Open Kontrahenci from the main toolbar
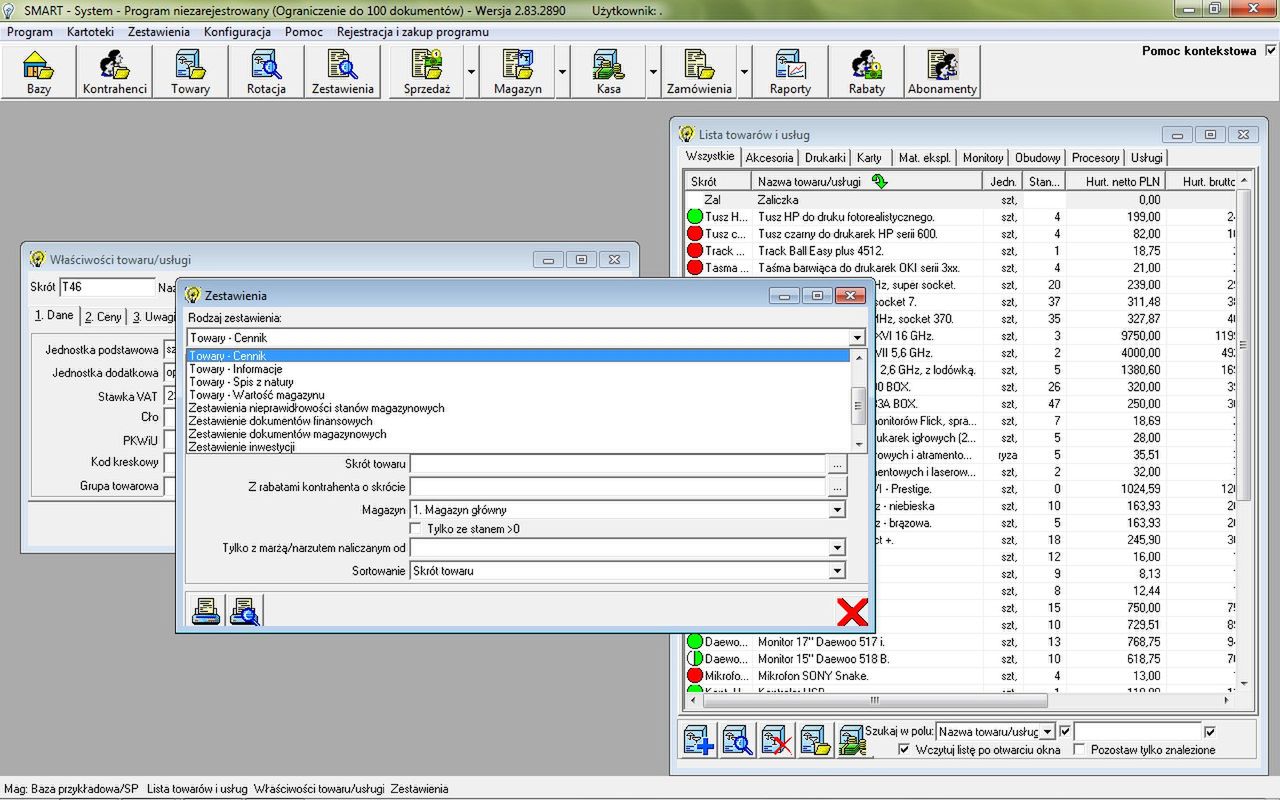This screenshot has height=800, width=1280. (x=115, y=72)
